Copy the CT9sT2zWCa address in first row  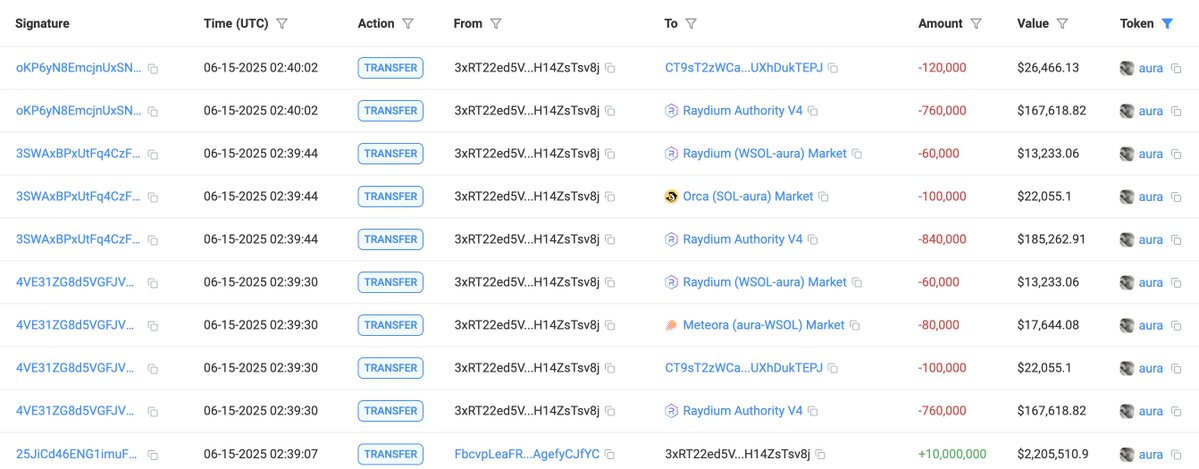(833, 68)
